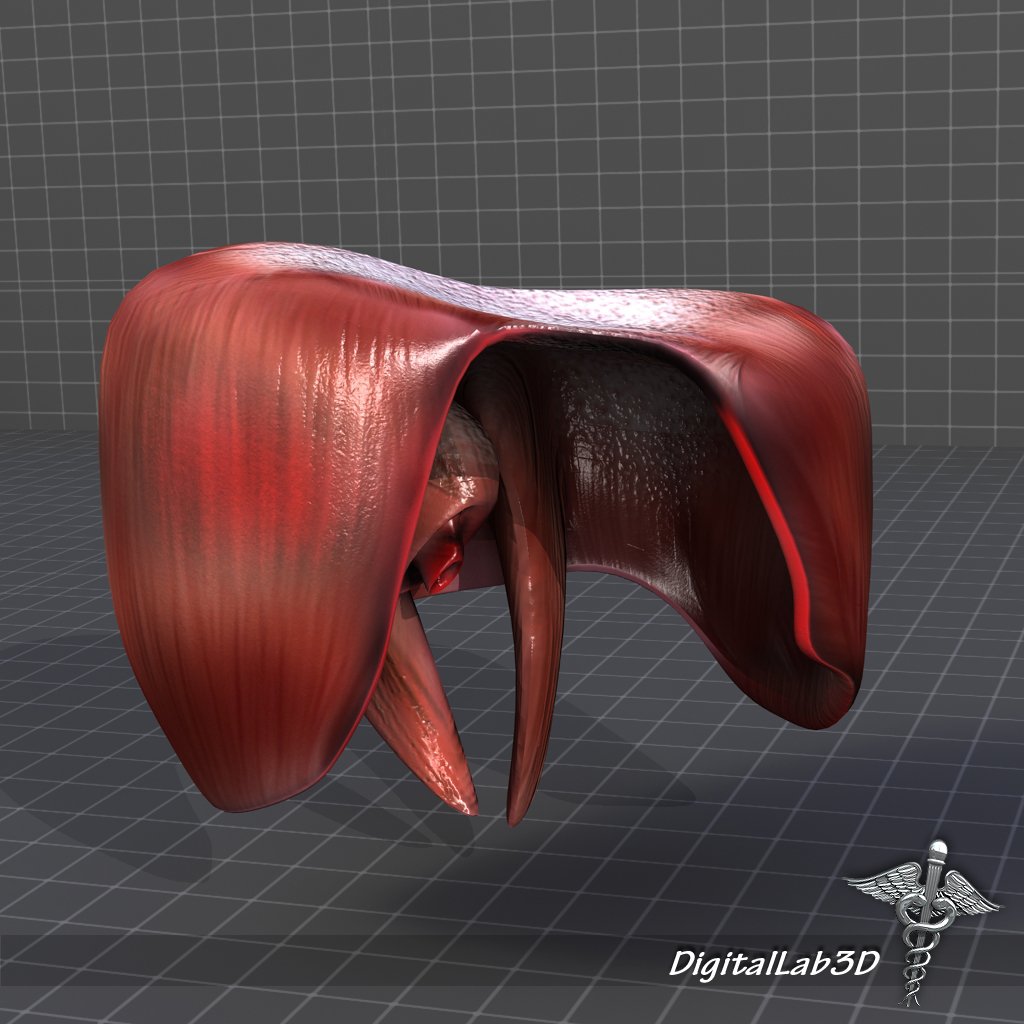Image resolution: width=1024 pixels, height=1024 pixels.
Task: Click the knob atop the caduceus staff
Action: 938,853
